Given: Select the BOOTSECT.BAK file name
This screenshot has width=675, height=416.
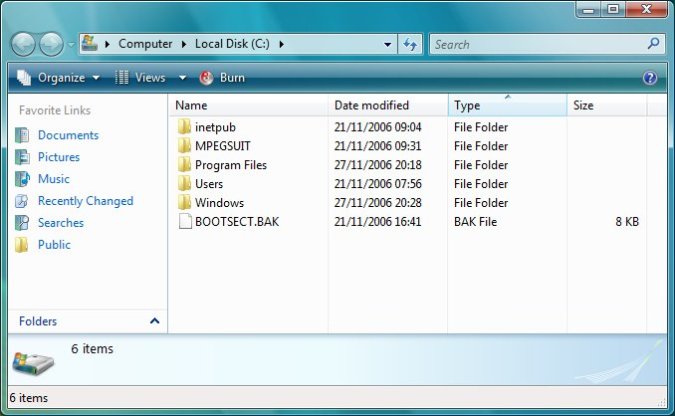Looking at the screenshot, I should point(237,222).
